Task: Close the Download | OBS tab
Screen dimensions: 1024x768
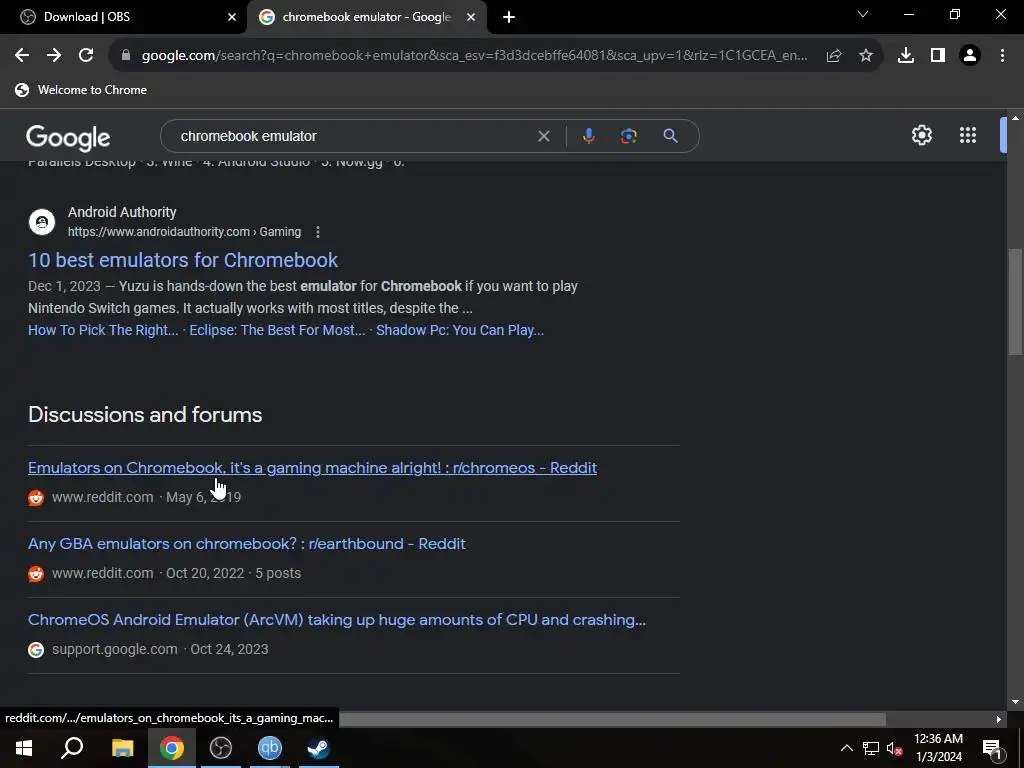Action: pyautogui.click(x=232, y=17)
